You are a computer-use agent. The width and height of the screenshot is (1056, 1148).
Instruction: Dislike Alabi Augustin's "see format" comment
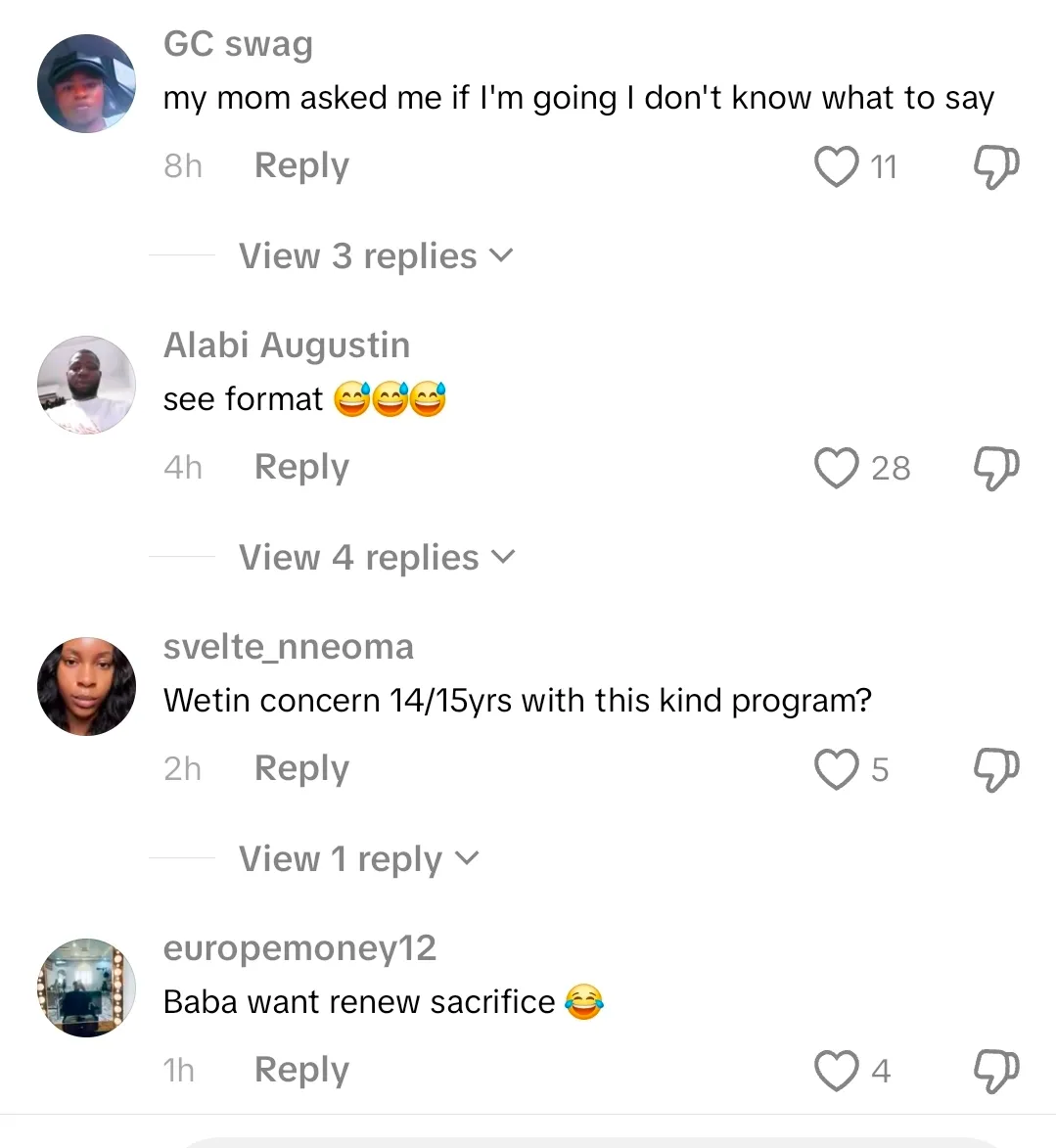coord(995,469)
